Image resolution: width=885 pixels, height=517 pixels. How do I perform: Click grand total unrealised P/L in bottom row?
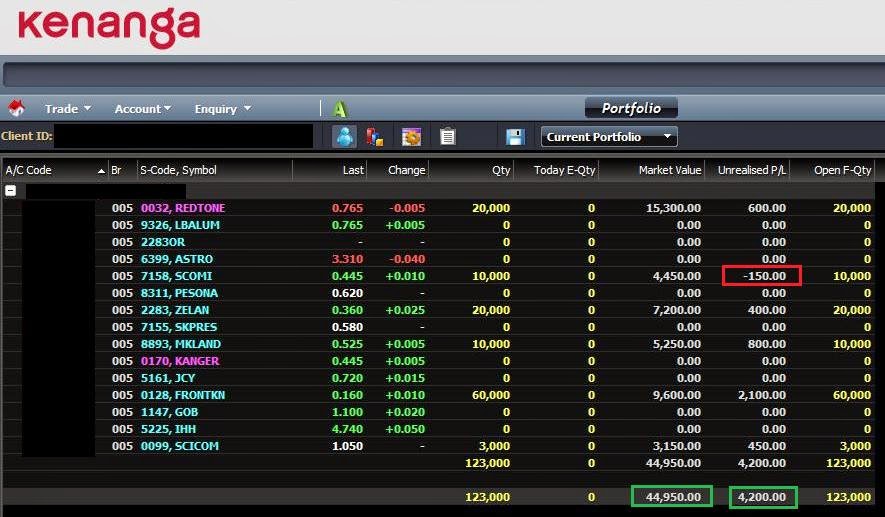[x=761, y=497]
